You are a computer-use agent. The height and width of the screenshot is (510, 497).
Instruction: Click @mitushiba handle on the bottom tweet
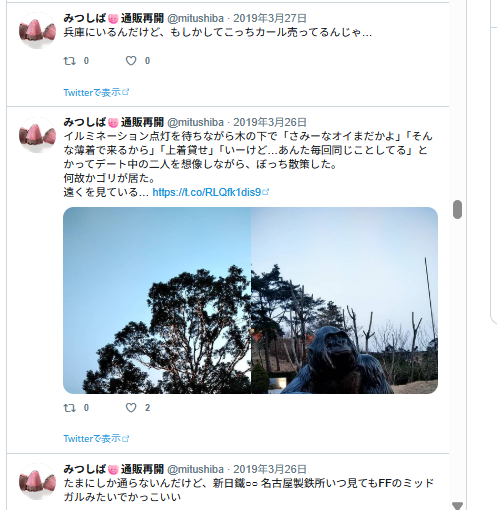tap(195, 469)
